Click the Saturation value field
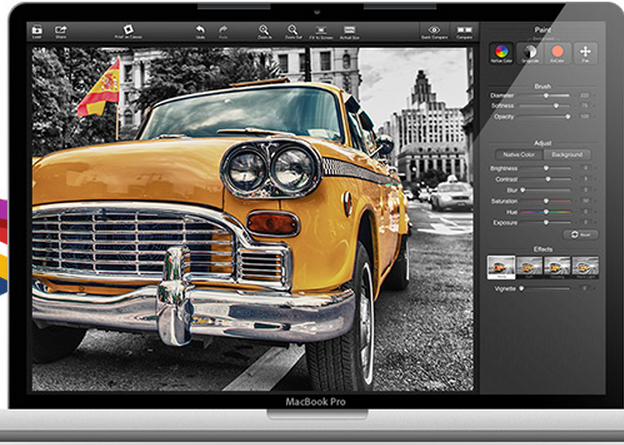This screenshot has width=624, height=445. [x=585, y=201]
